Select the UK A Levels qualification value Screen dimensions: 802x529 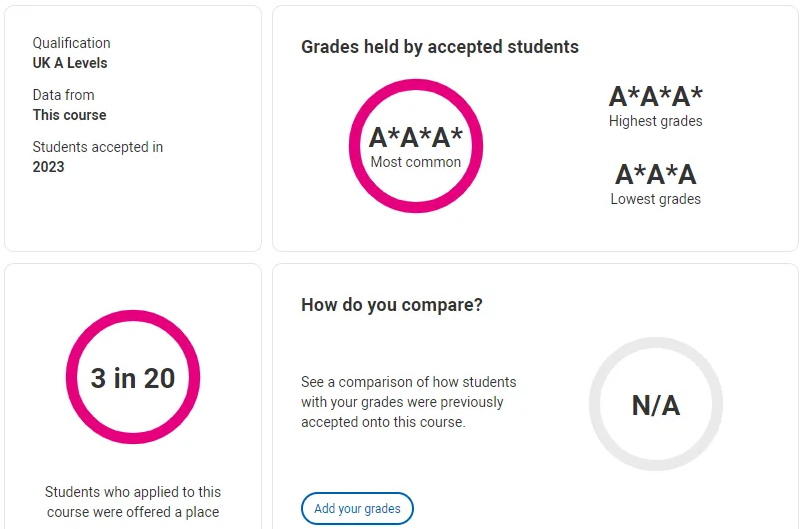click(70, 63)
